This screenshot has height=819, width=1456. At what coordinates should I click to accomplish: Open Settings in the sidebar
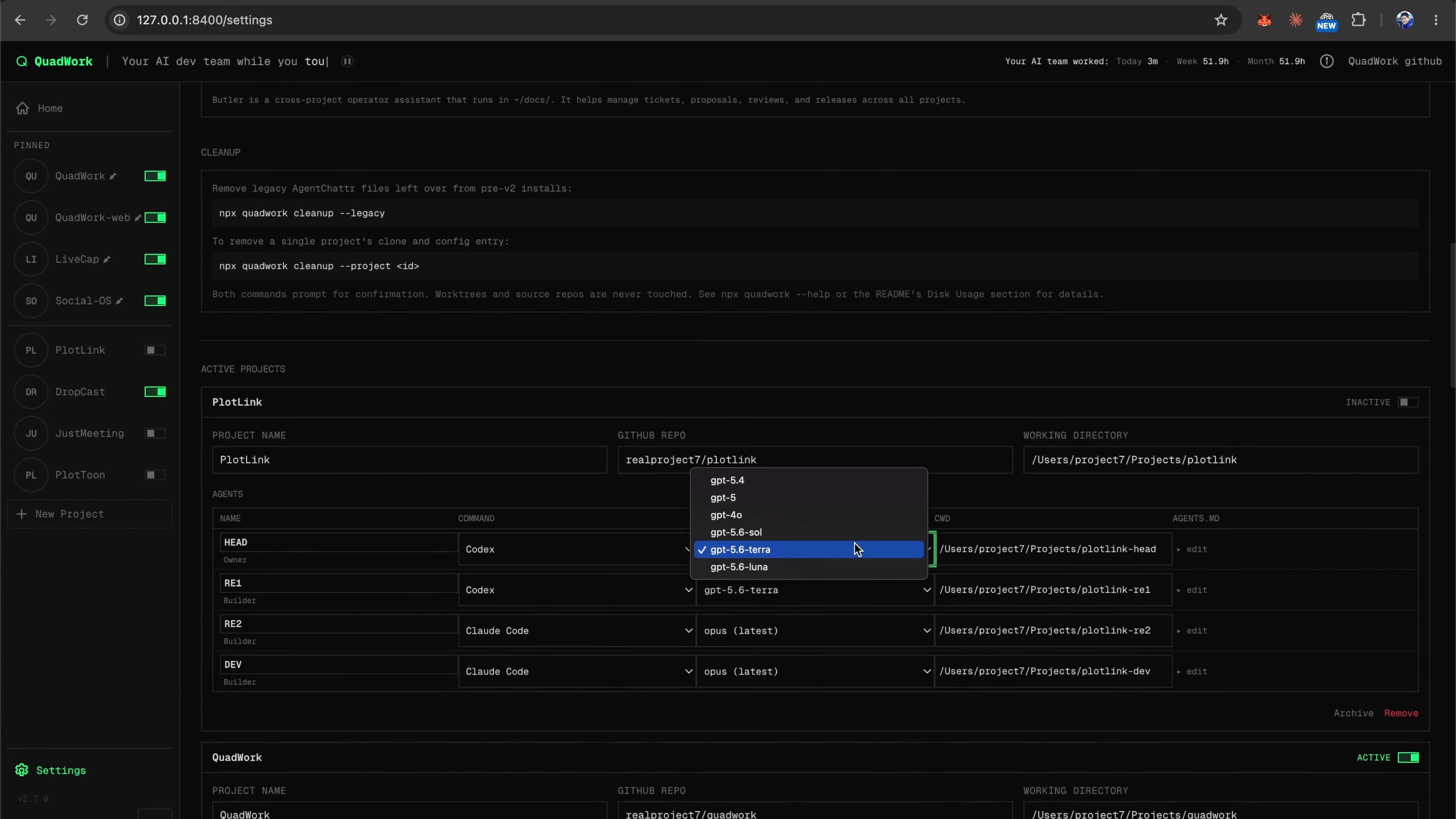coord(51,770)
